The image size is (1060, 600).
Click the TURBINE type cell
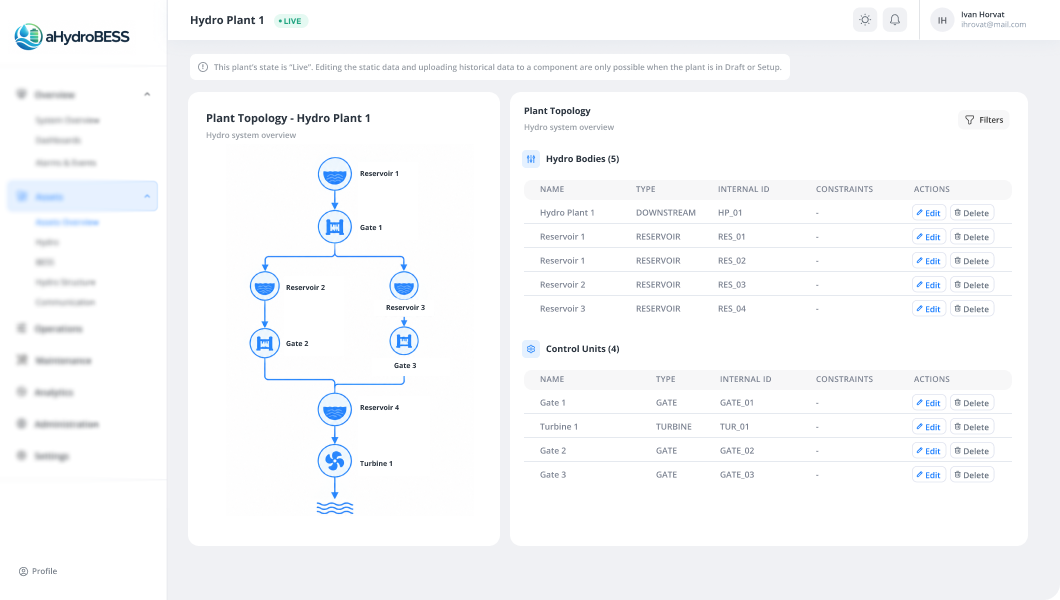tap(673, 427)
